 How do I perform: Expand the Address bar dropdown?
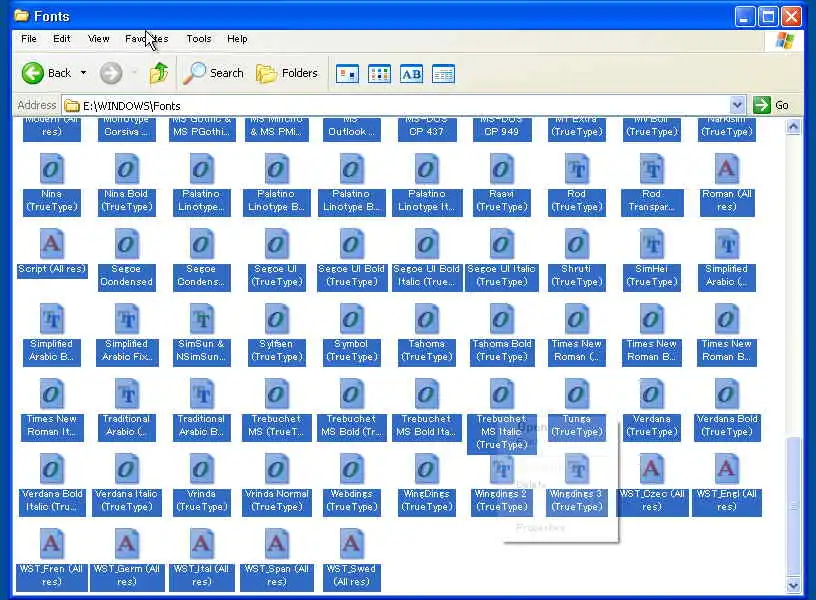(x=736, y=105)
